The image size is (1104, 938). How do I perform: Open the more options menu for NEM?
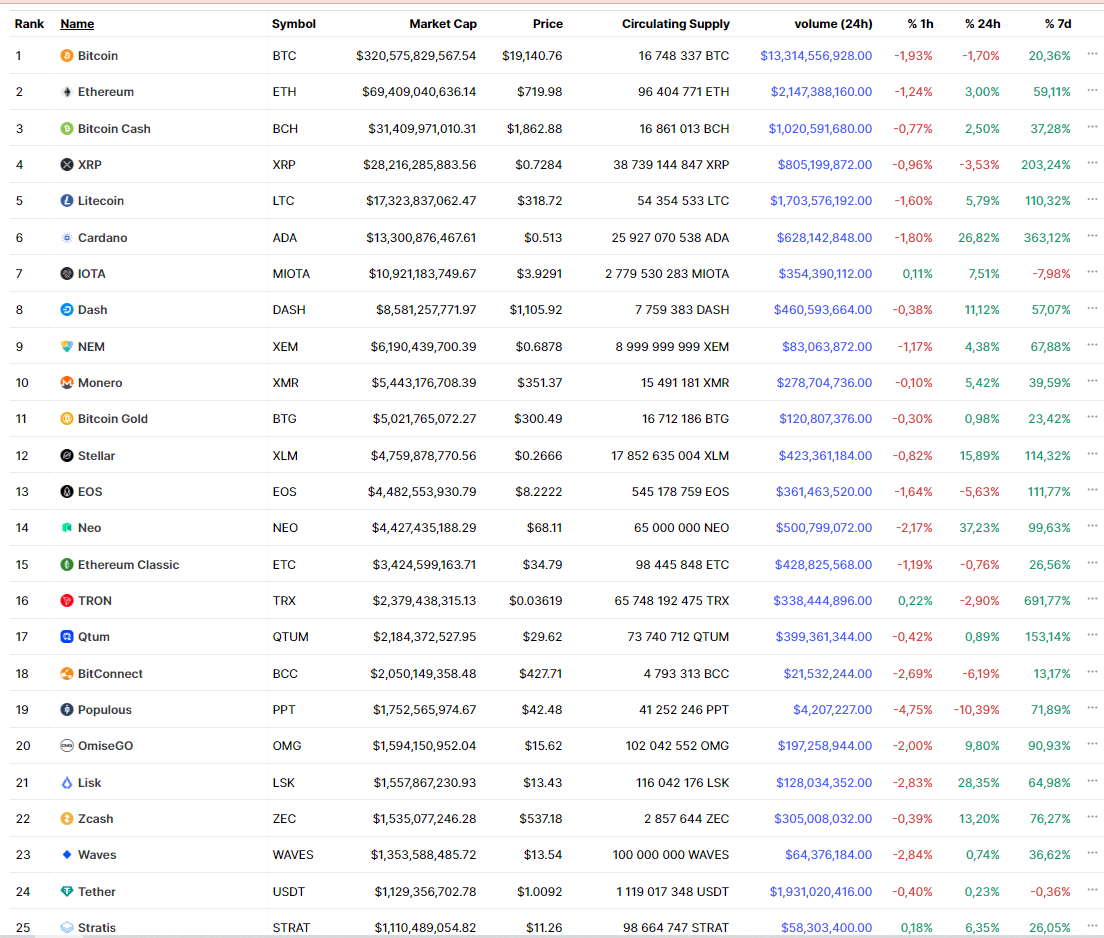tap(1092, 346)
